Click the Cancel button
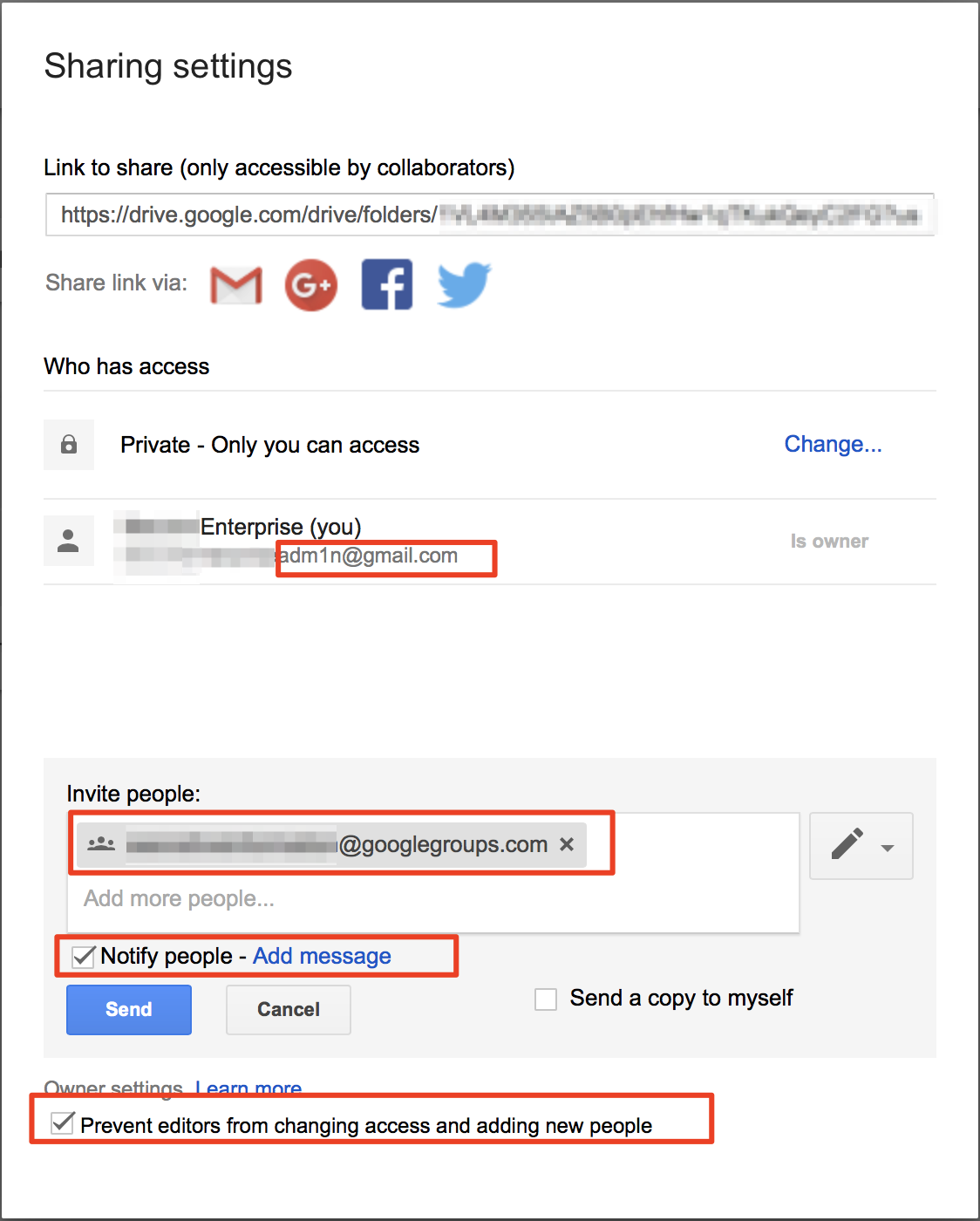Screen dimensions: 980x1221 click(289, 1010)
